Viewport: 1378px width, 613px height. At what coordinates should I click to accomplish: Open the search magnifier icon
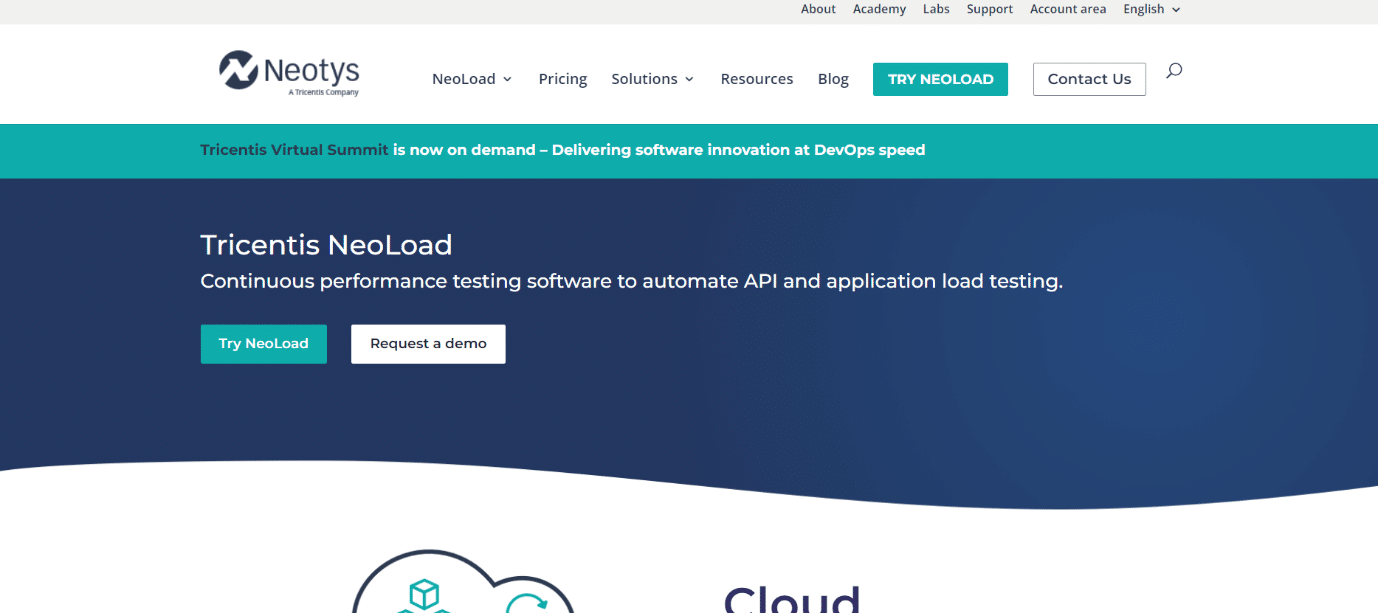pyautogui.click(x=1174, y=71)
